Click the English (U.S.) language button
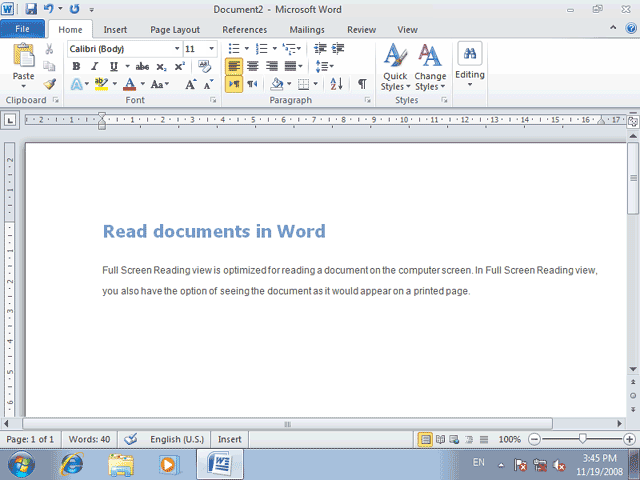The image size is (640, 480). [177, 440]
